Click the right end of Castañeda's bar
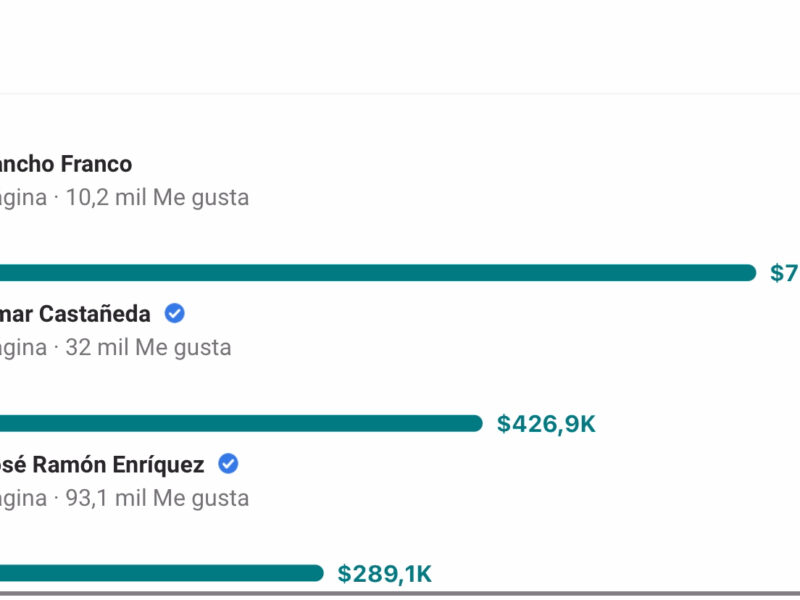The height and width of the screenshot is (600, 800). pyautogui.click(x=475, y=423)
